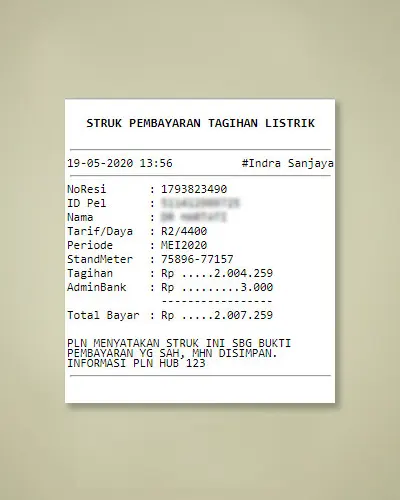Click the PLN MENYATAKAN STRUK INI line
400x500 pixels.
click(179, 343)
